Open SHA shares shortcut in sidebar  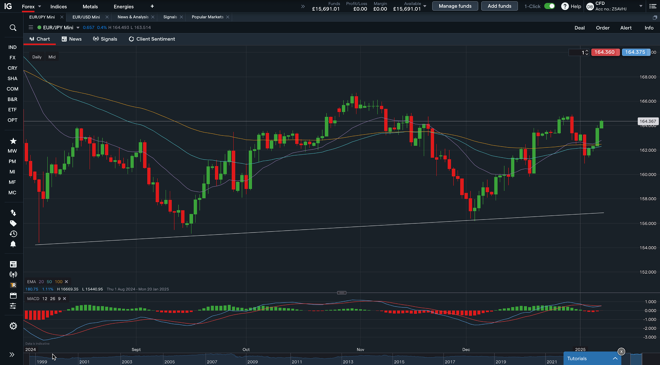point(12,79)
